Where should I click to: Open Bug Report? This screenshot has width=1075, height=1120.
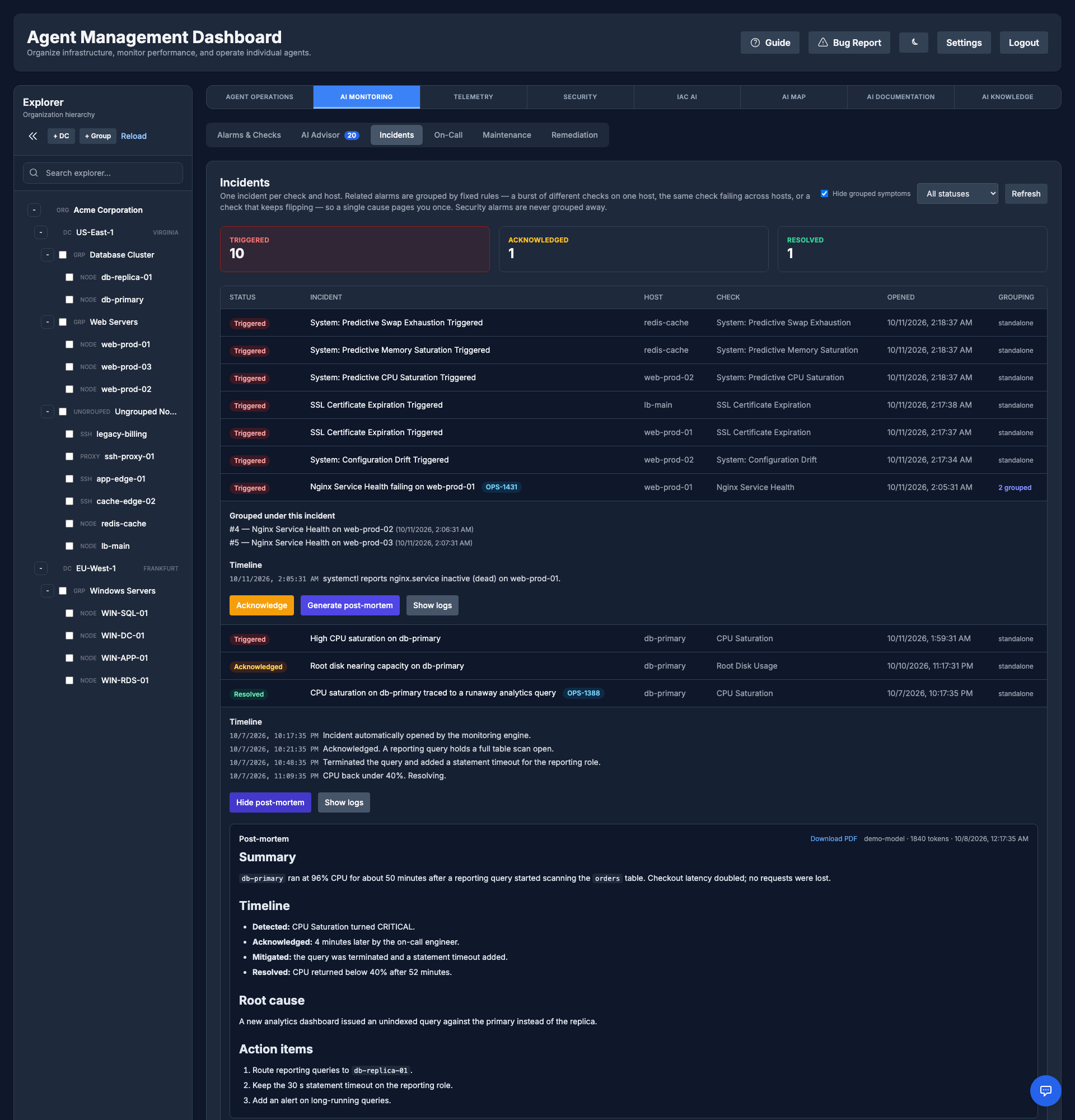coord(849,43)
